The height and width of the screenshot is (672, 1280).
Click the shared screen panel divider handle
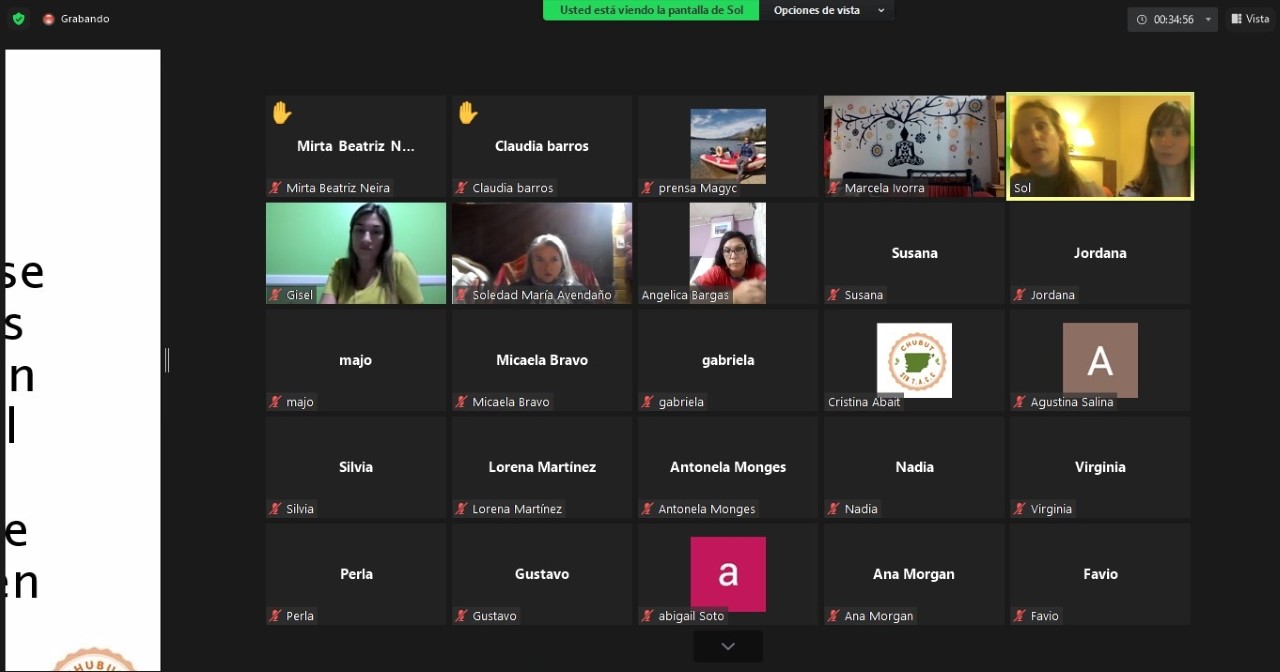pos(167,360)
